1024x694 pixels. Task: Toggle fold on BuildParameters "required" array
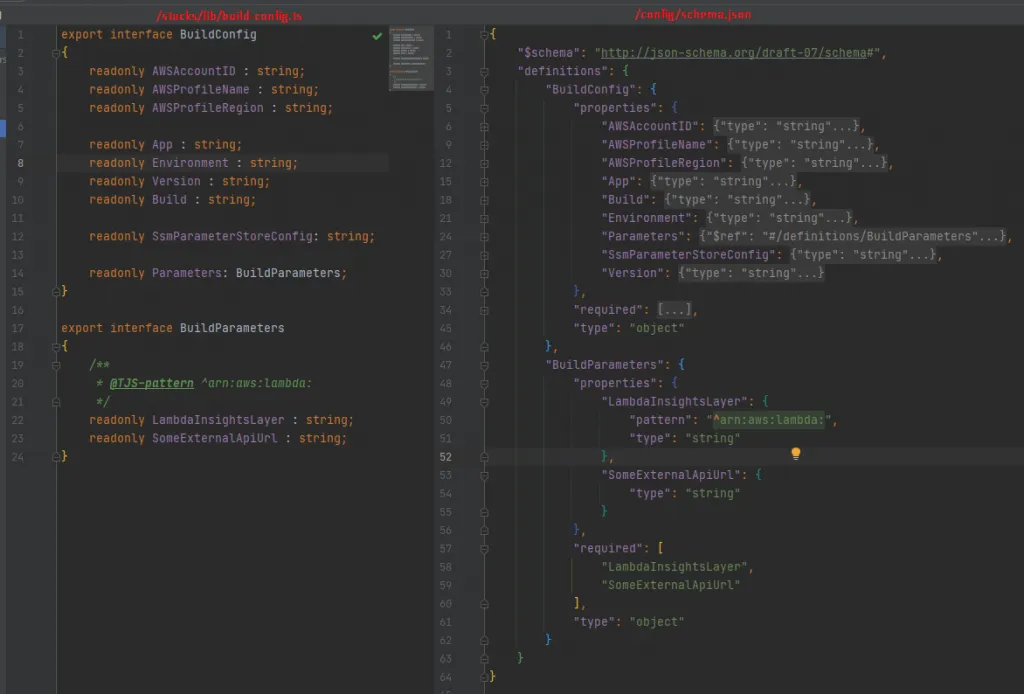click(x=486, y=548)
